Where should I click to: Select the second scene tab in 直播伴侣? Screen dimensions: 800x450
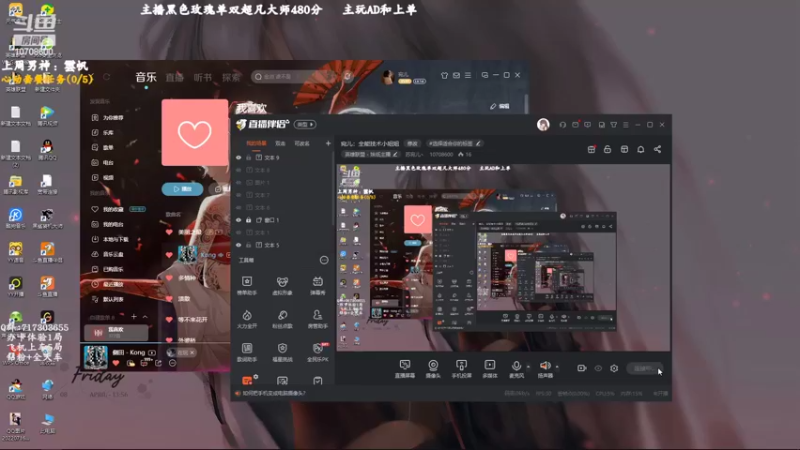[x=281, y=143]
